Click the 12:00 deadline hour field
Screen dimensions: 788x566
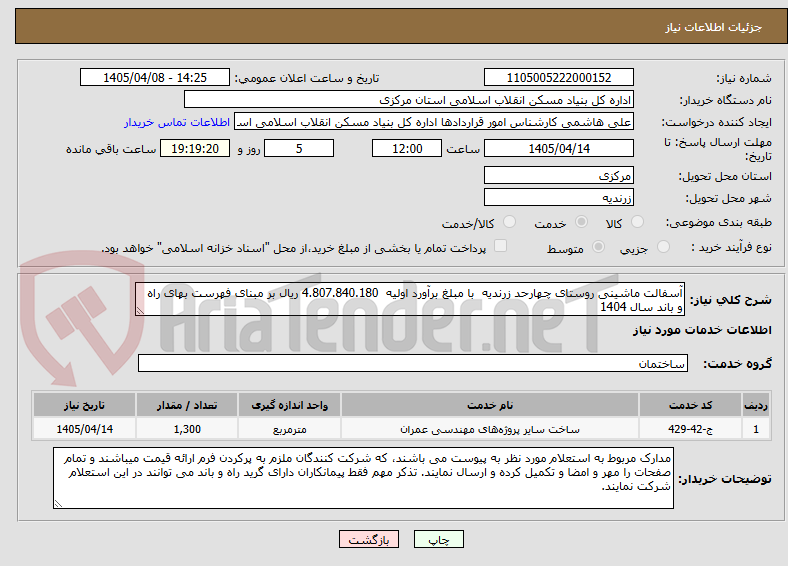(407, 148)
